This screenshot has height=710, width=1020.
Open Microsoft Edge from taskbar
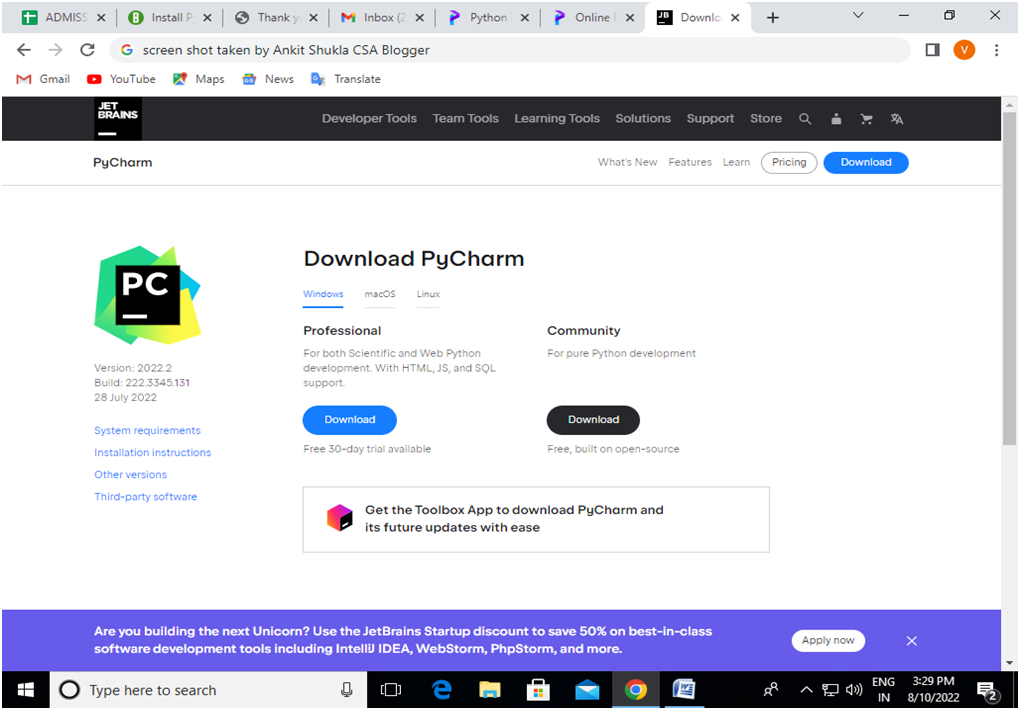coord(442,690)
